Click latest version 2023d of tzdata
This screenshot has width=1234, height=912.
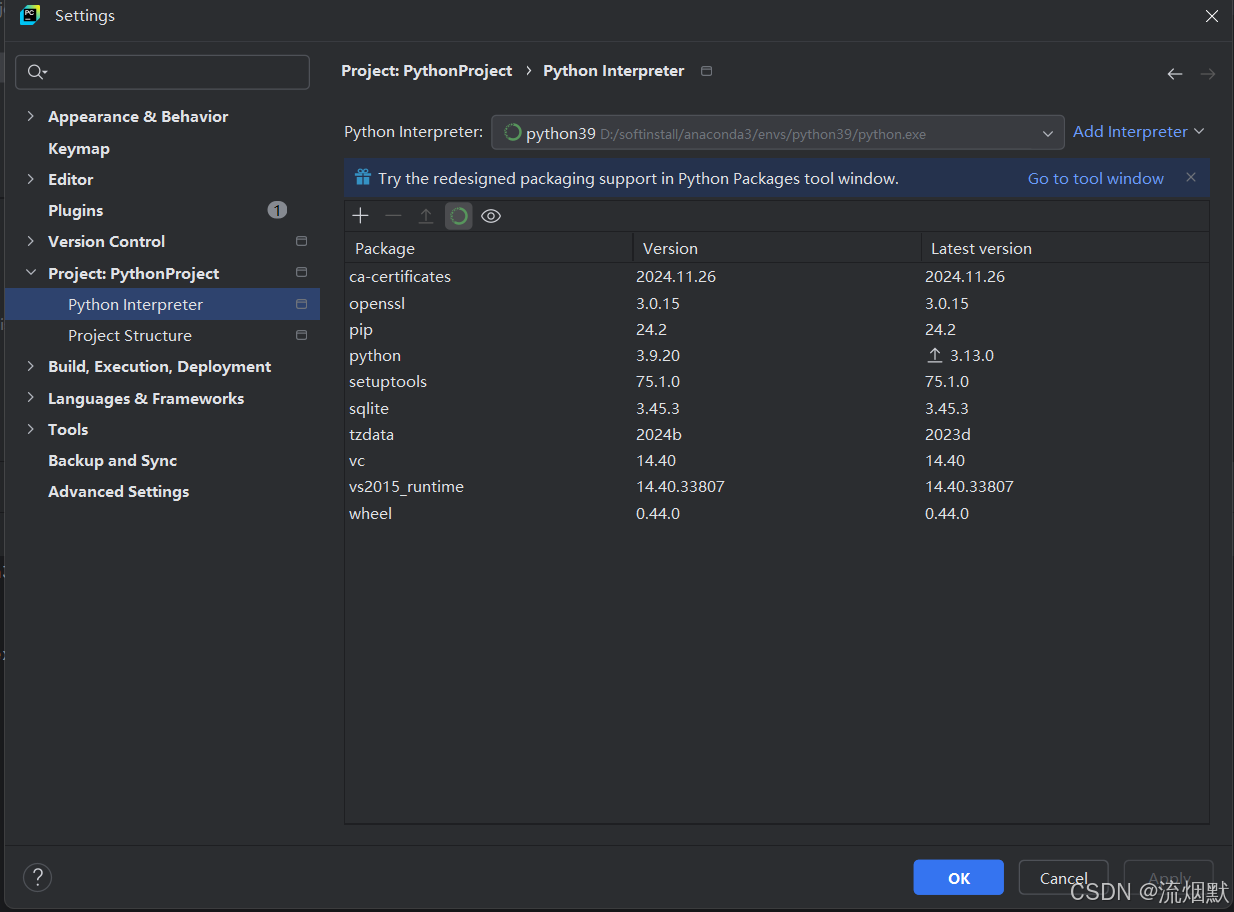click(948, 434)
